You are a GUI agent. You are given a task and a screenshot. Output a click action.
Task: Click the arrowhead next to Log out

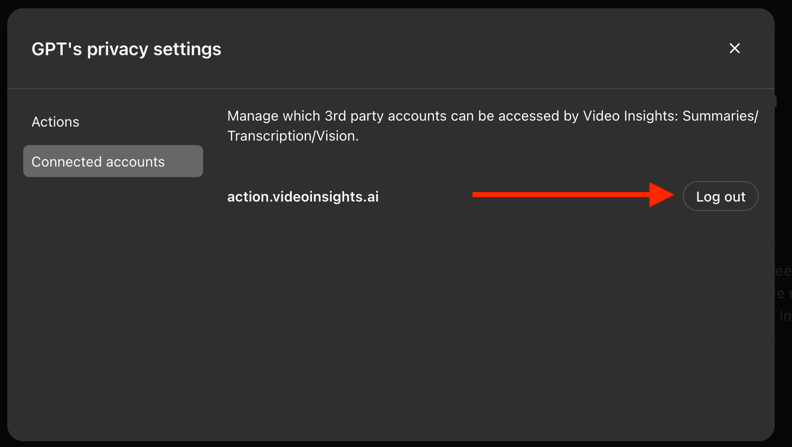(x=662, y=194)
